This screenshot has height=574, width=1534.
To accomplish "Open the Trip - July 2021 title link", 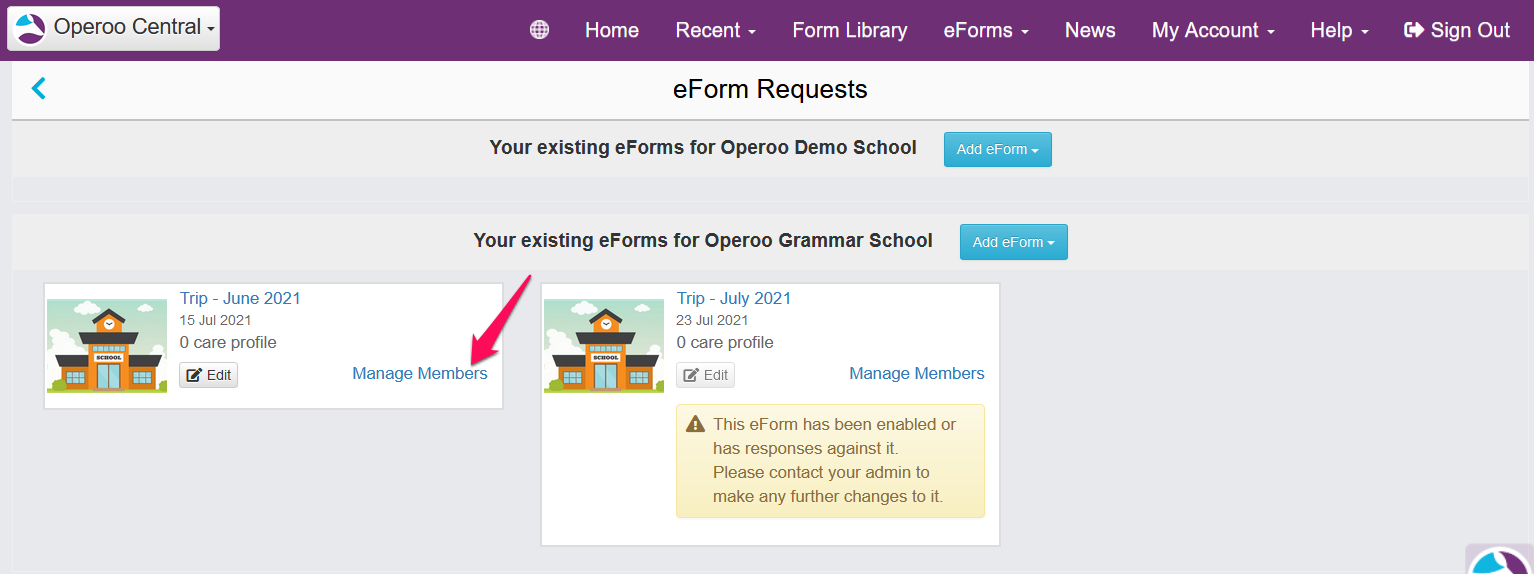I will (x=733, y=298).
